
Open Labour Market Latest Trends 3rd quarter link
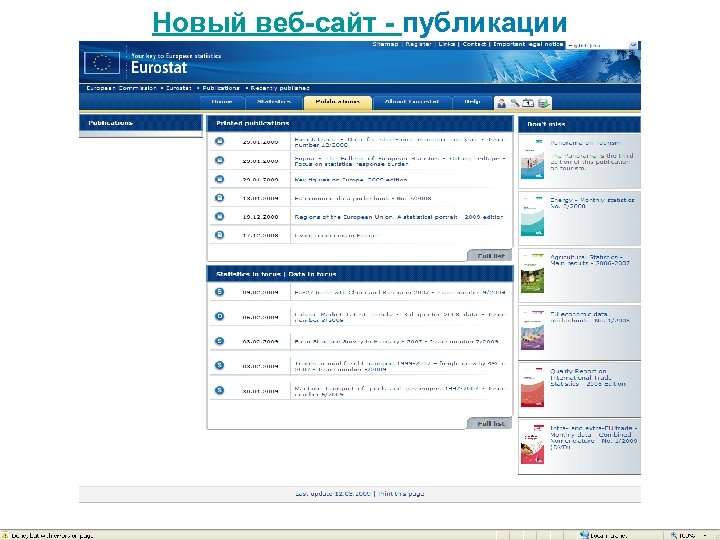click(400, 317)
